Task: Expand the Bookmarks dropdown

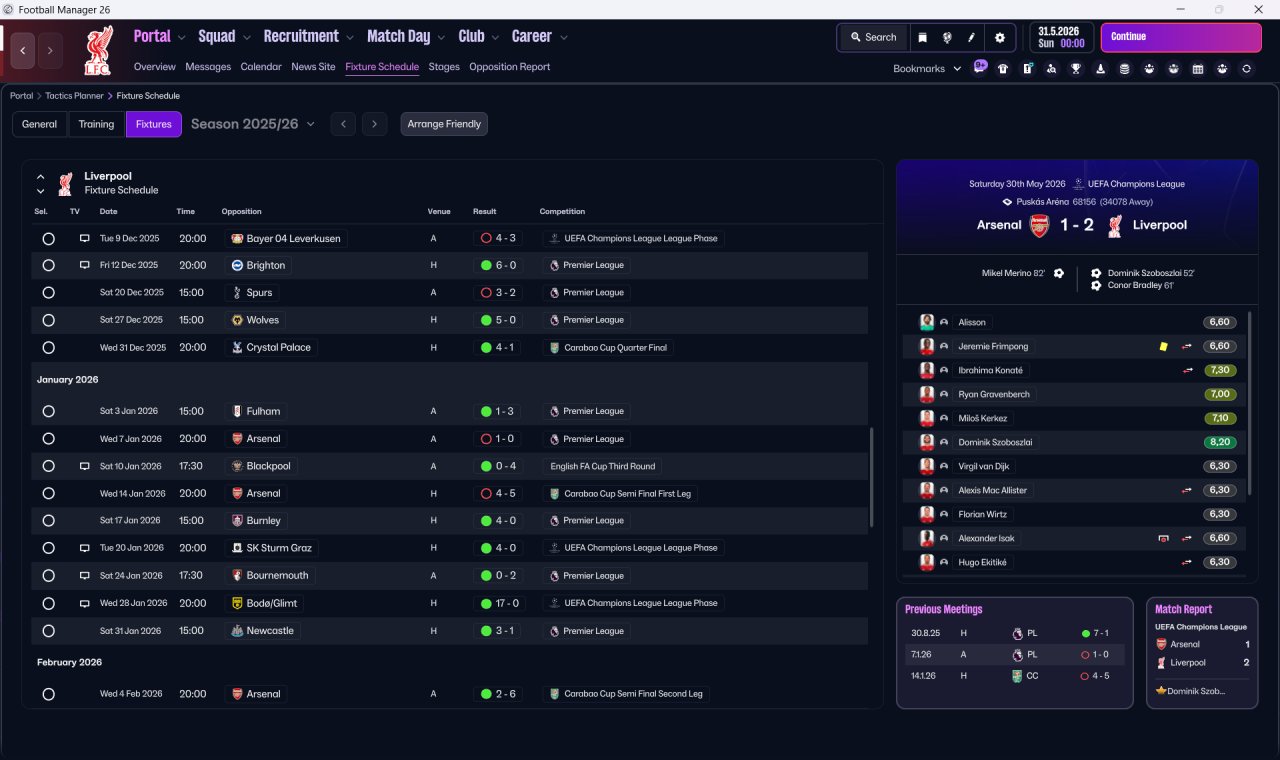Action: pos(927,69)
